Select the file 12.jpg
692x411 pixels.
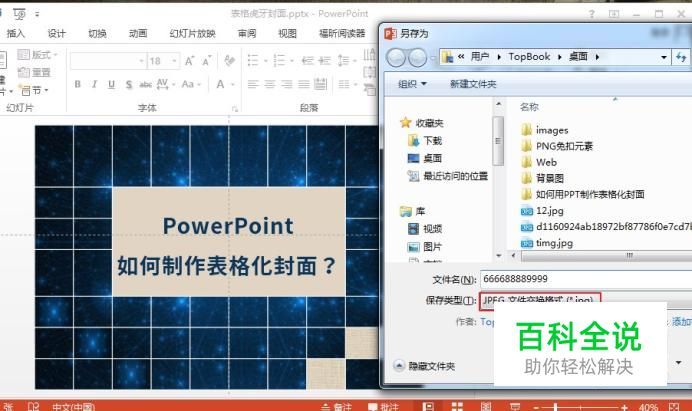[x=542, y=211]
